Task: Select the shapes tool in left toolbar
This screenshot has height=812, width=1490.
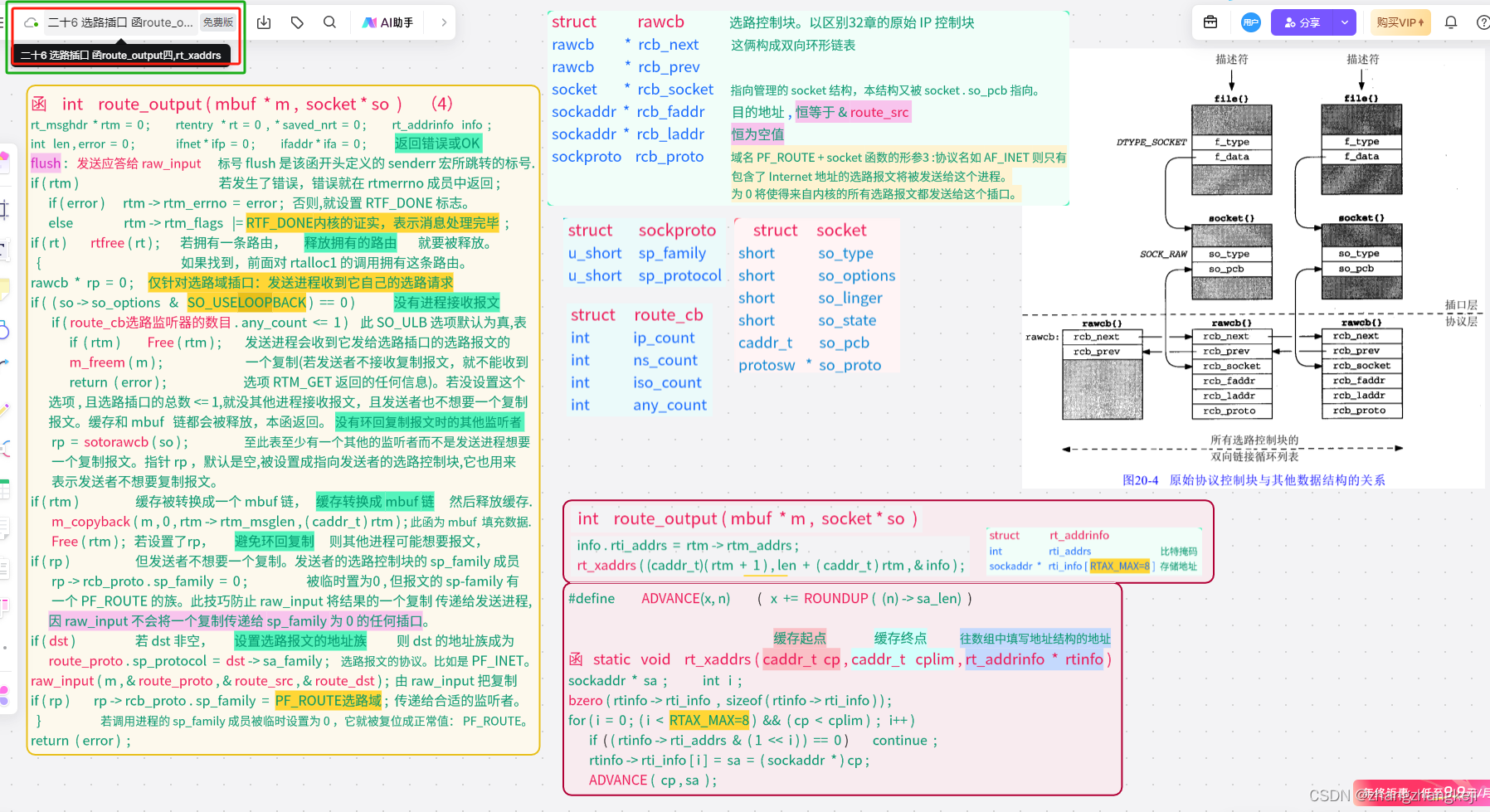Action: [x=4, y=331]
